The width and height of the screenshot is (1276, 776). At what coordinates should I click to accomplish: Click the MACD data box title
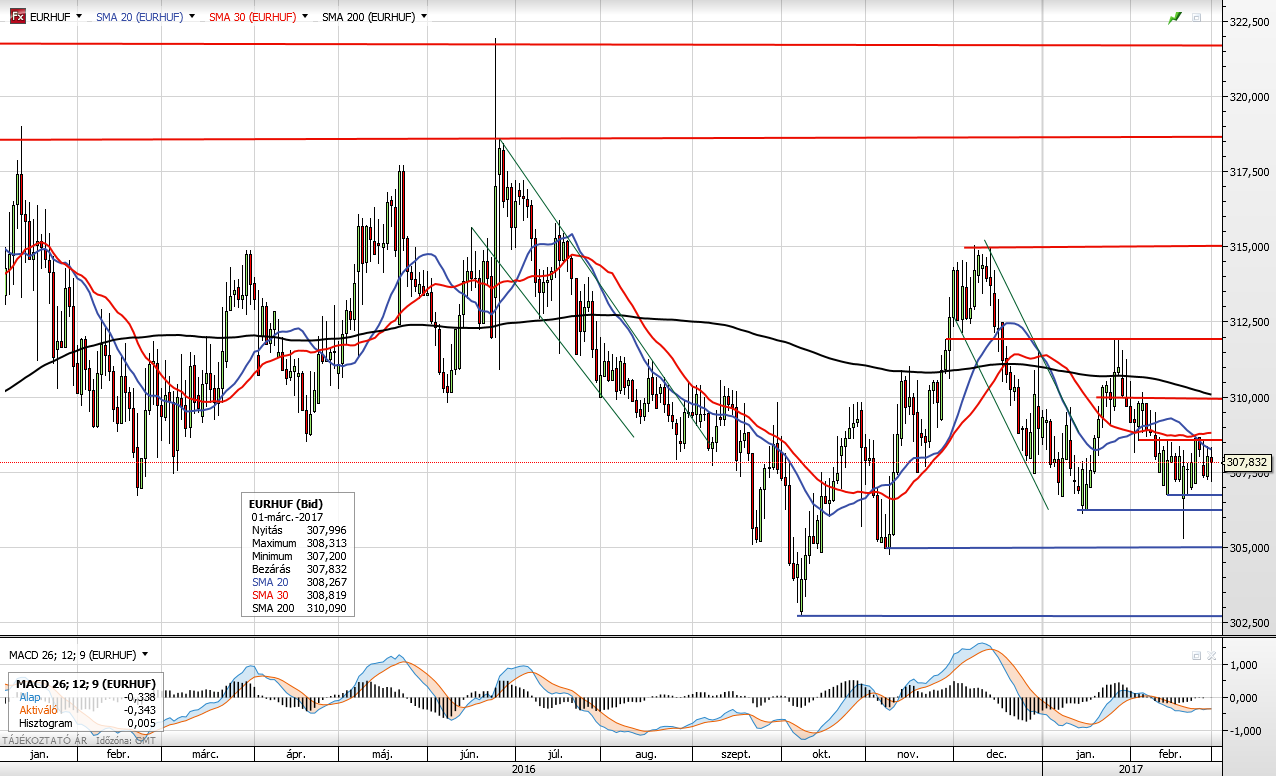[x=86, y=684]
